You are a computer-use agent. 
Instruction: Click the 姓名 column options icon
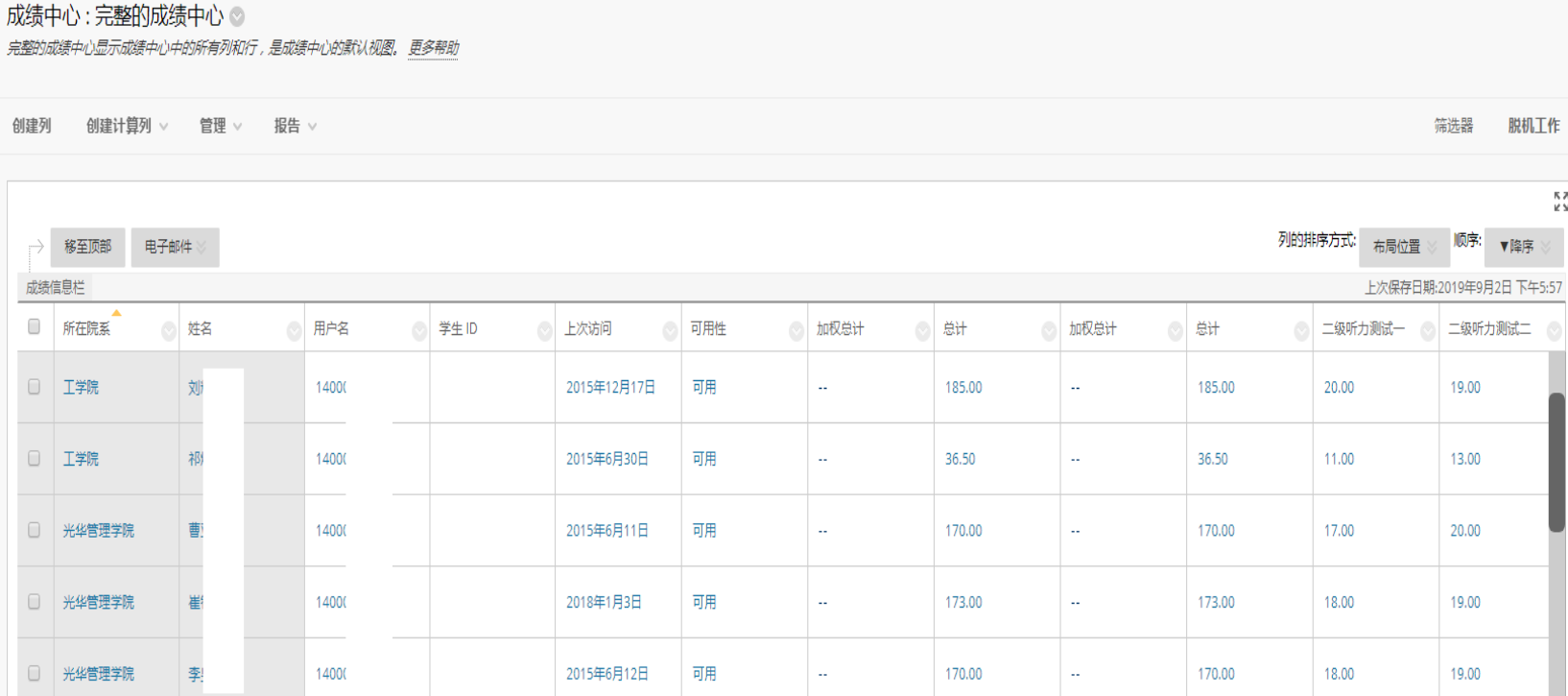(294, 331)
